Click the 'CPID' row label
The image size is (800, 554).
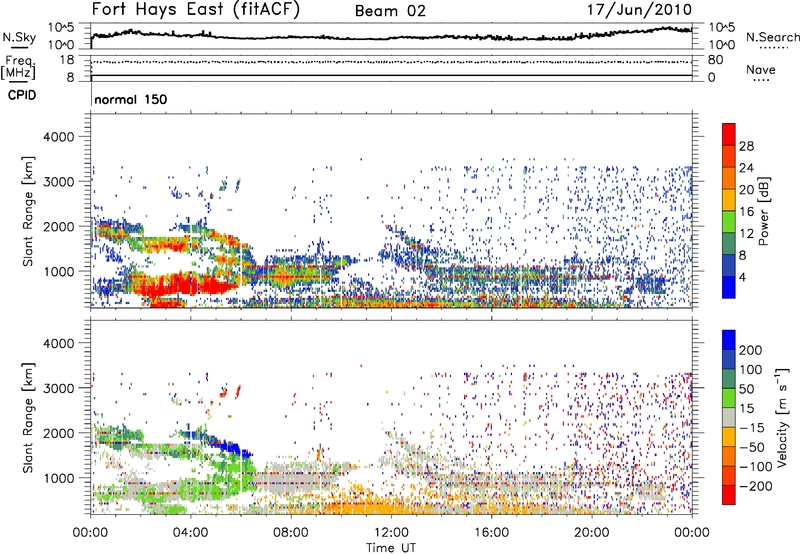tap(22, 95)
